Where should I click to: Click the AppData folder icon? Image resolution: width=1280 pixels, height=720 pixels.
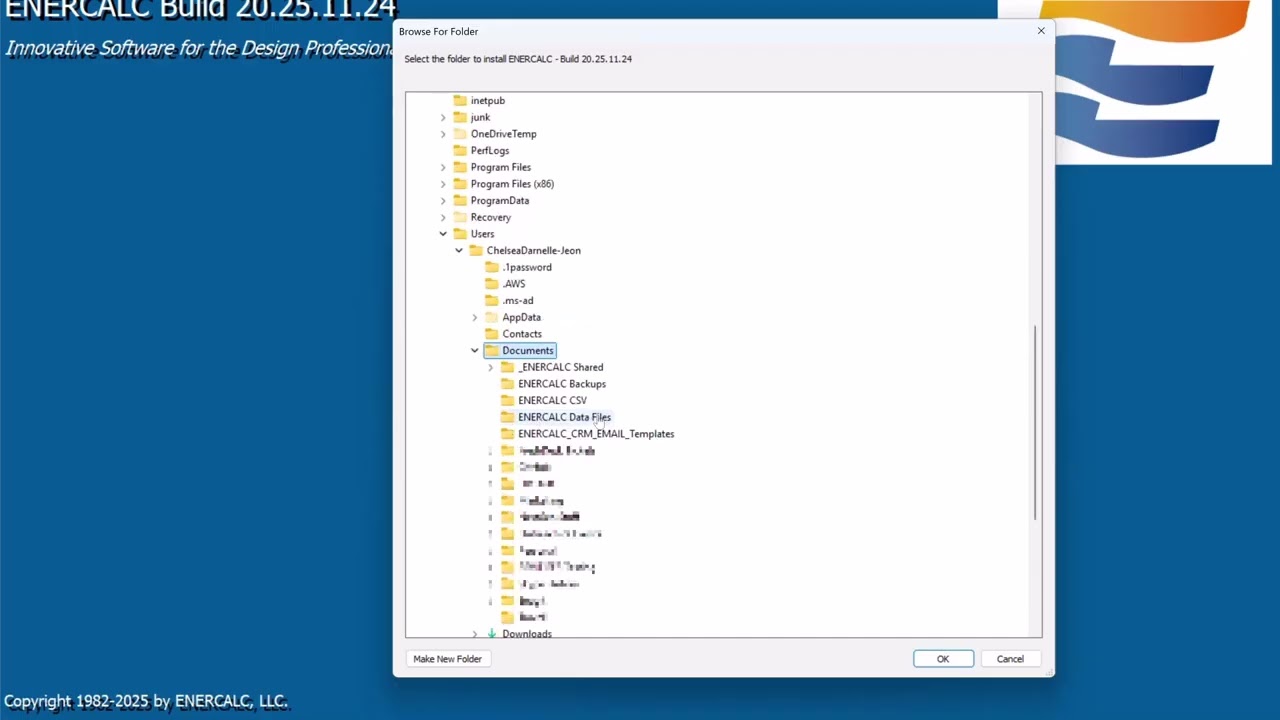pyautogui.click(x=492, y=317)
